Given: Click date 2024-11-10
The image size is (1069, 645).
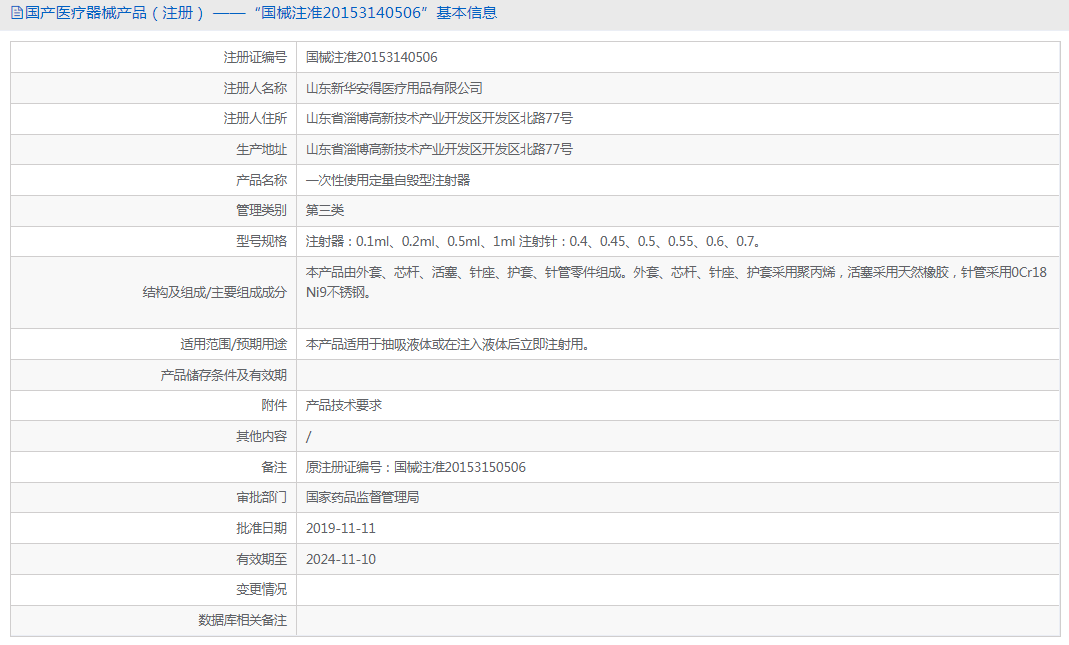Looking at the screenshot, I should pyautogui.click(x=341, y=559).
